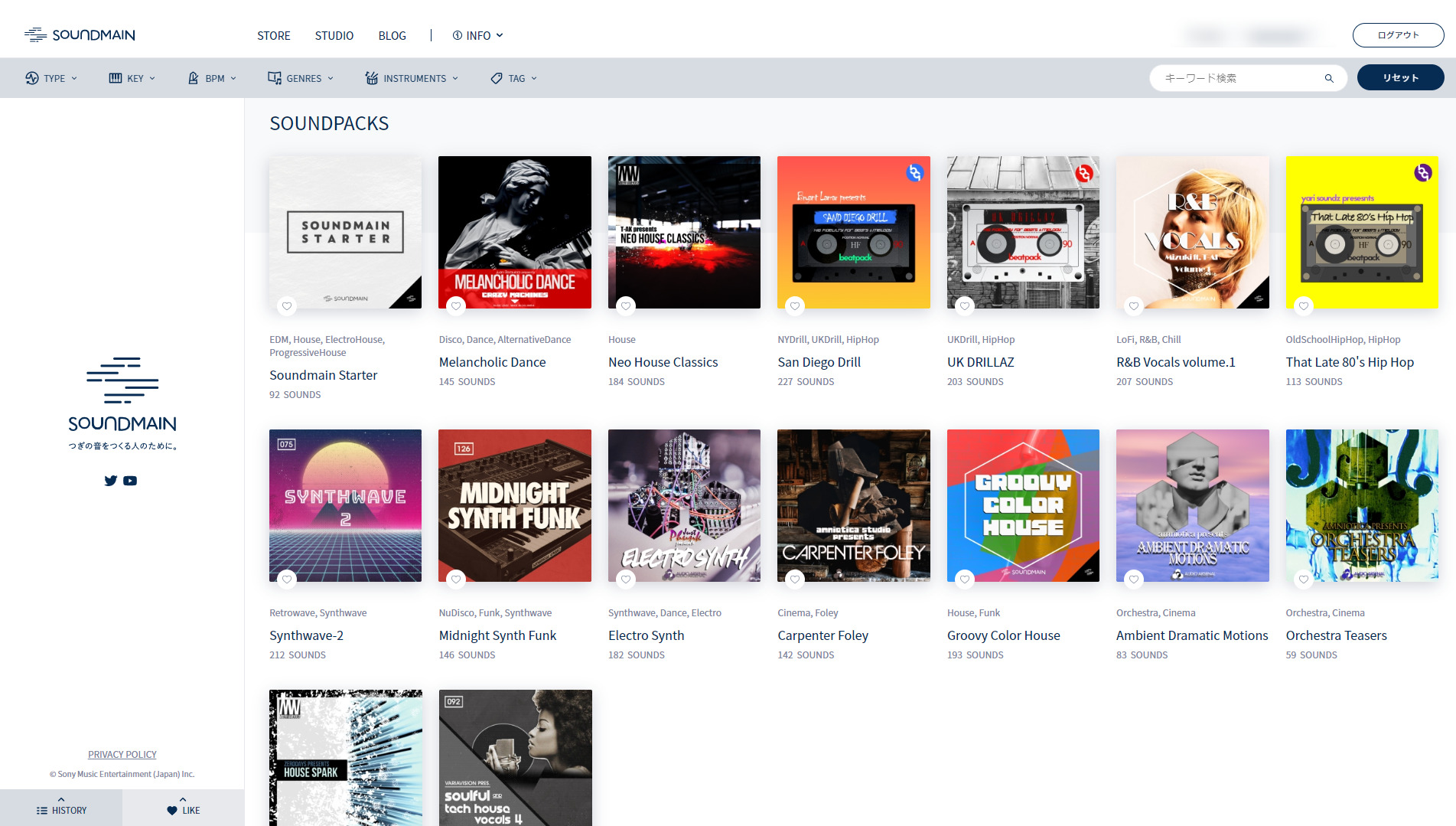Click the info circle icon beside INFO
The width and height of the screenshot is (1456, 826).
(x=458, y=35)
